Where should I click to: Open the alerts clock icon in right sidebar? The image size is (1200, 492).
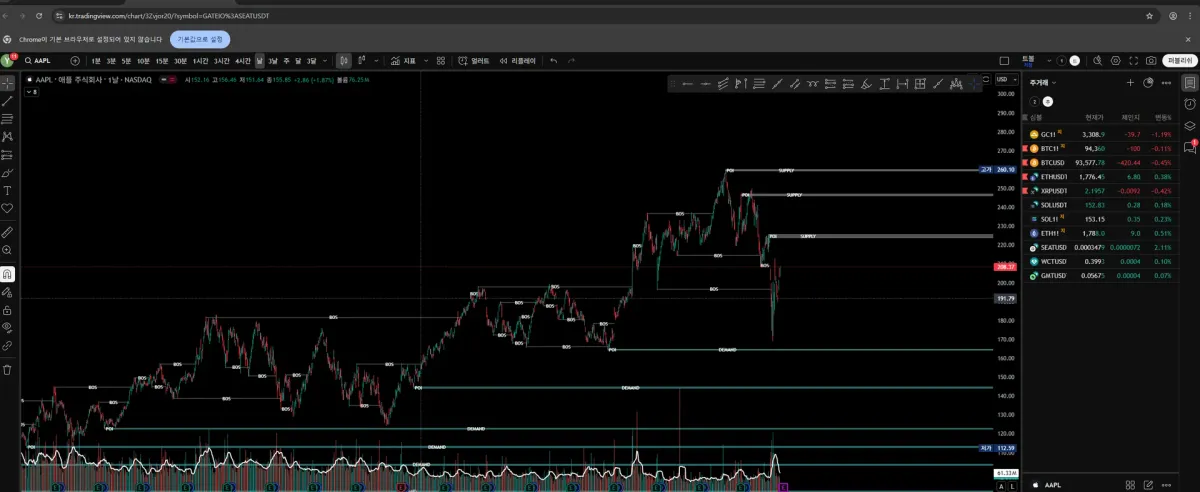[x=1190, y=104]
